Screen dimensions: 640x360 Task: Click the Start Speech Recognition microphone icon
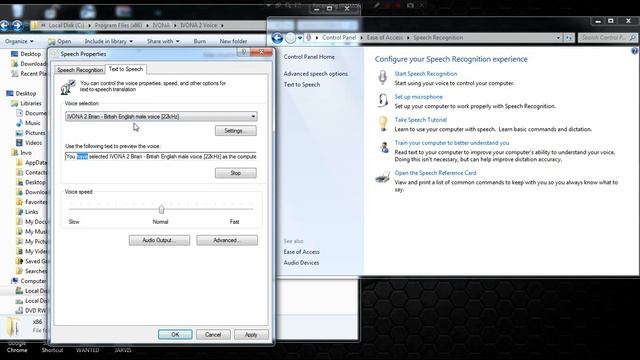(382, 77)
